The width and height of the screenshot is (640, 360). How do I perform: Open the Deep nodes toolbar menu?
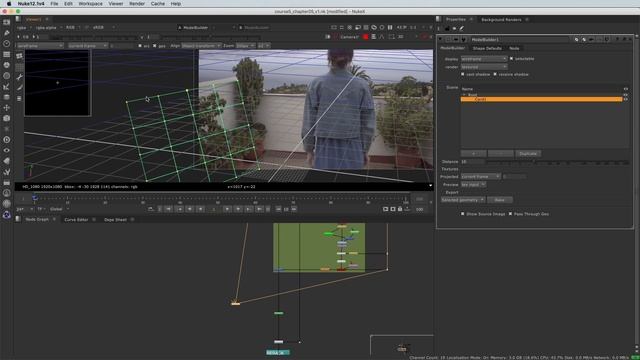pyautogui.click(x=7, y=140)
